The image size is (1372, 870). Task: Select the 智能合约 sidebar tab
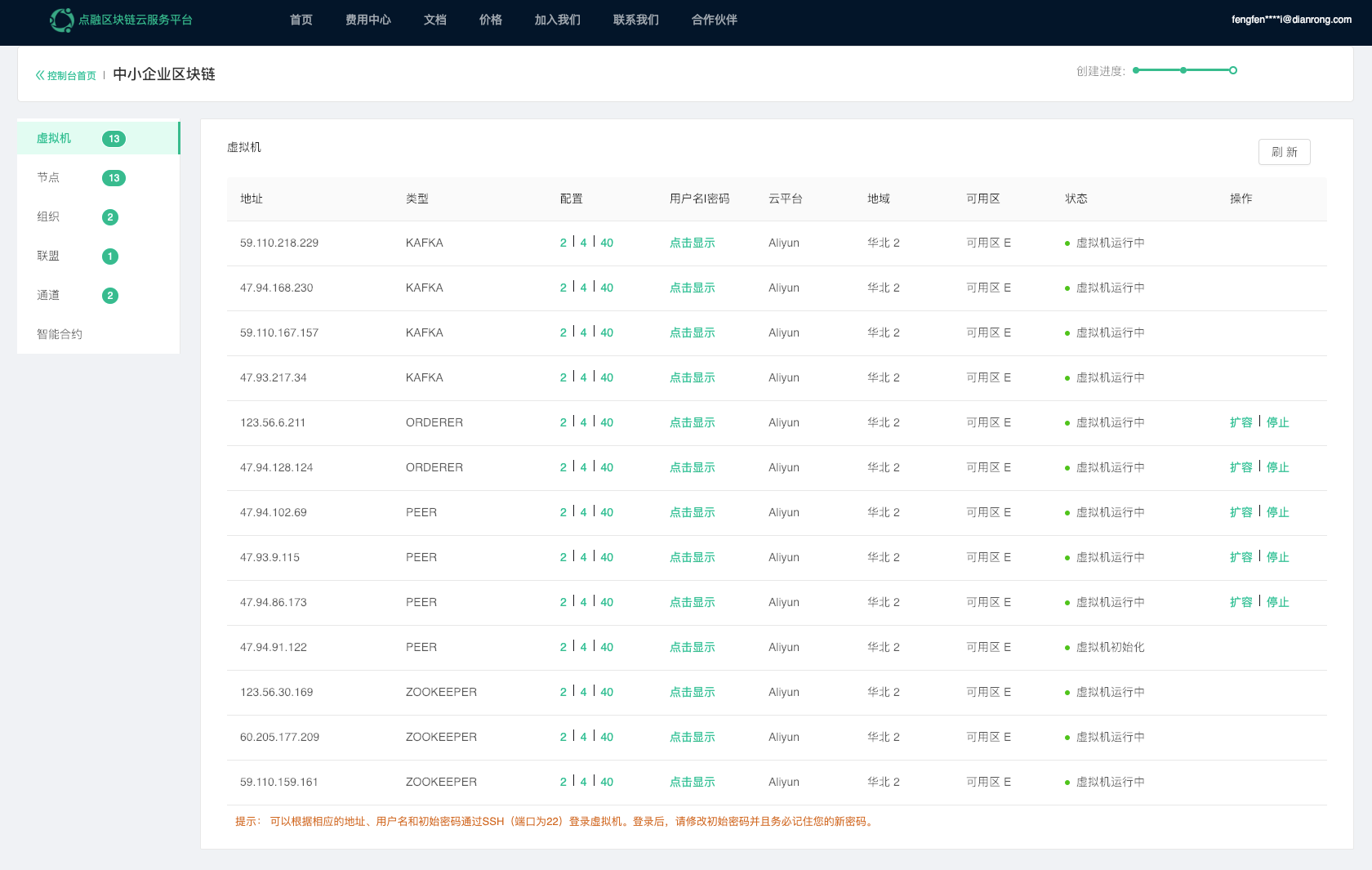pos(98,334)
